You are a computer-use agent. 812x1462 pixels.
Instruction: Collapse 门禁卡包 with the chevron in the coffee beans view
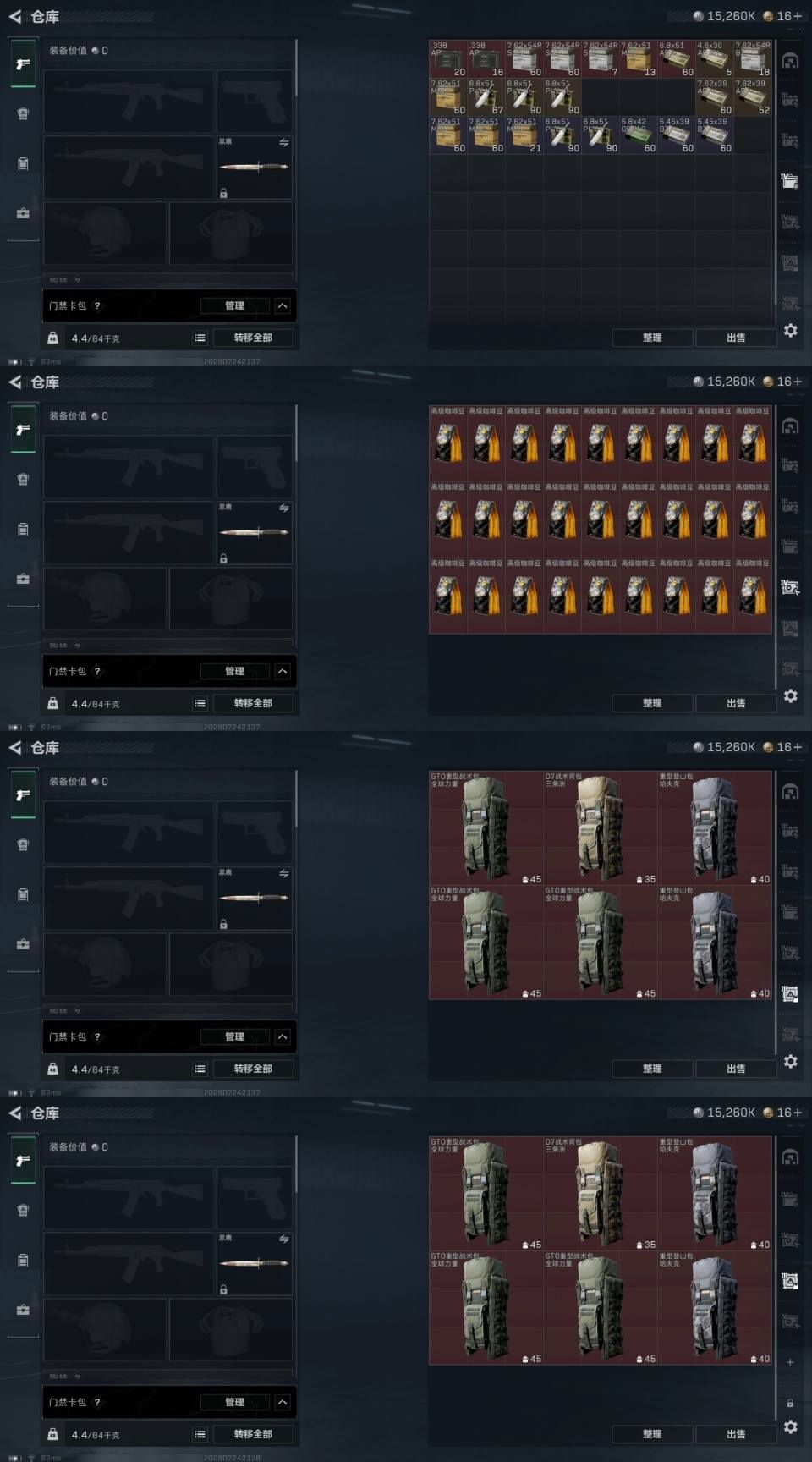click(x=283, y=671)
